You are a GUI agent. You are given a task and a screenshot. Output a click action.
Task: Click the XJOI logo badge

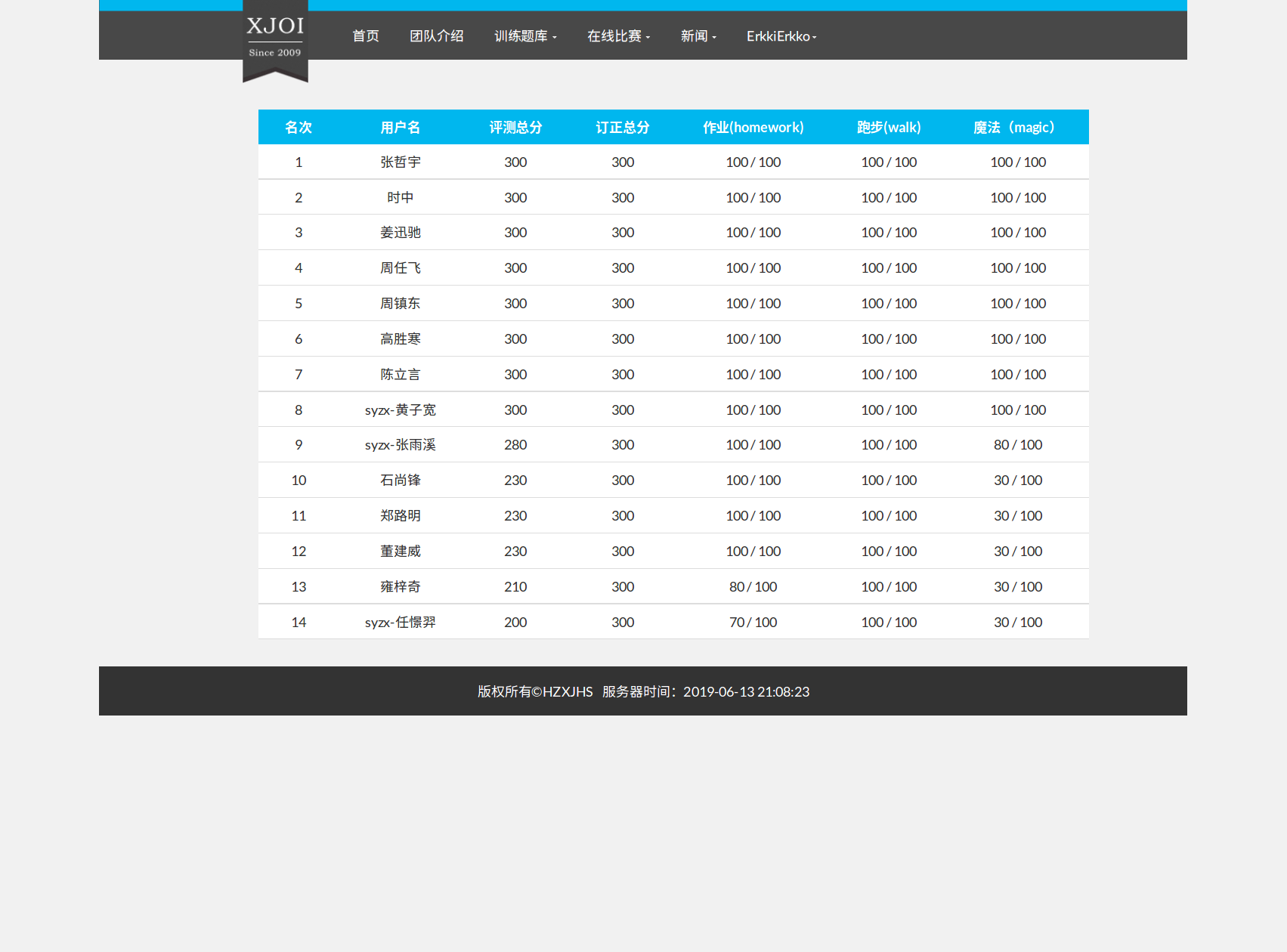pyautogui.click(x=275, y=38)
